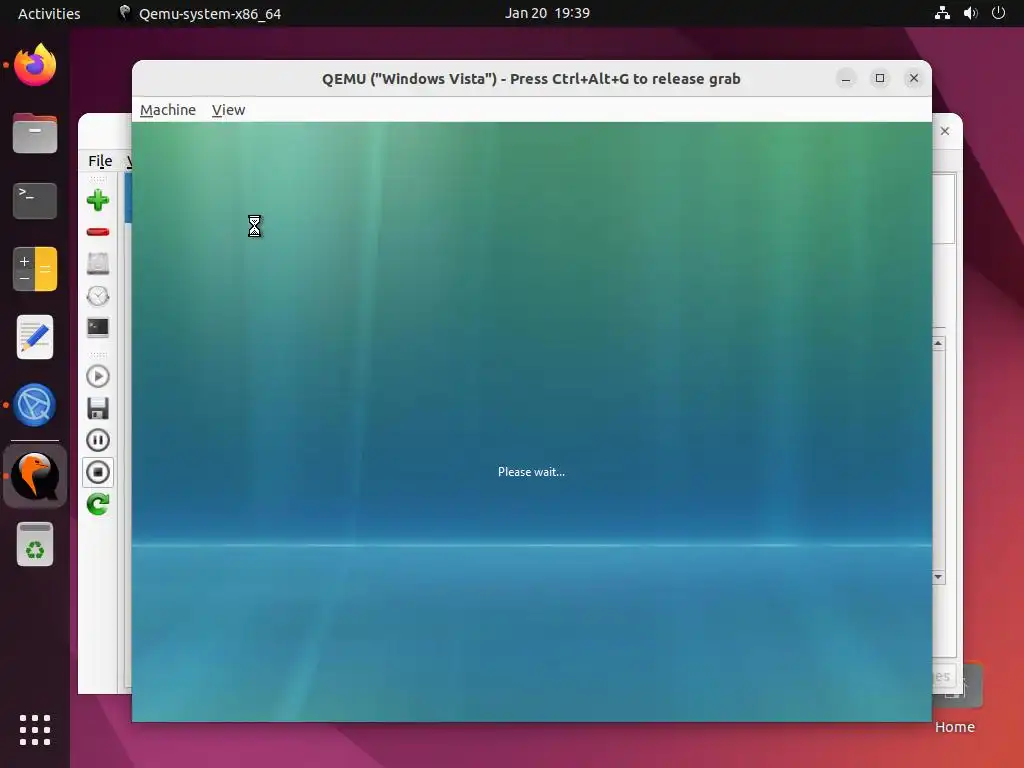This screenshot has width=1024, height=768.
Task: Click the green reset arrow icon
Action: (x=98, y=504)
